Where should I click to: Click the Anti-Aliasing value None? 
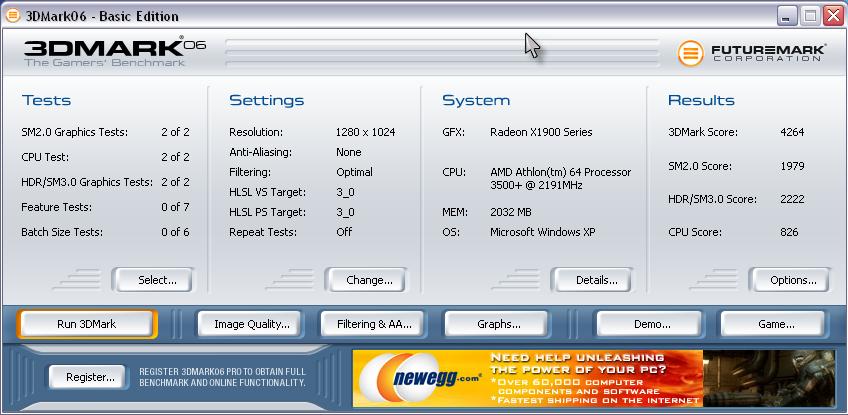(348, 152)
